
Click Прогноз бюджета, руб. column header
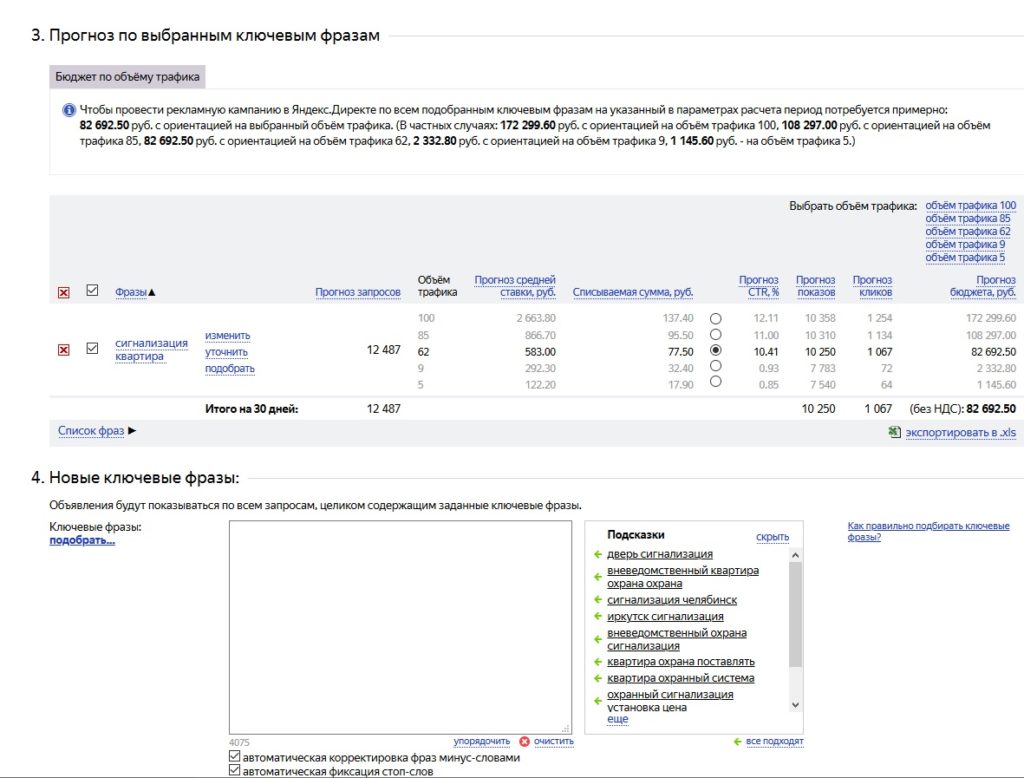[983, 286]
